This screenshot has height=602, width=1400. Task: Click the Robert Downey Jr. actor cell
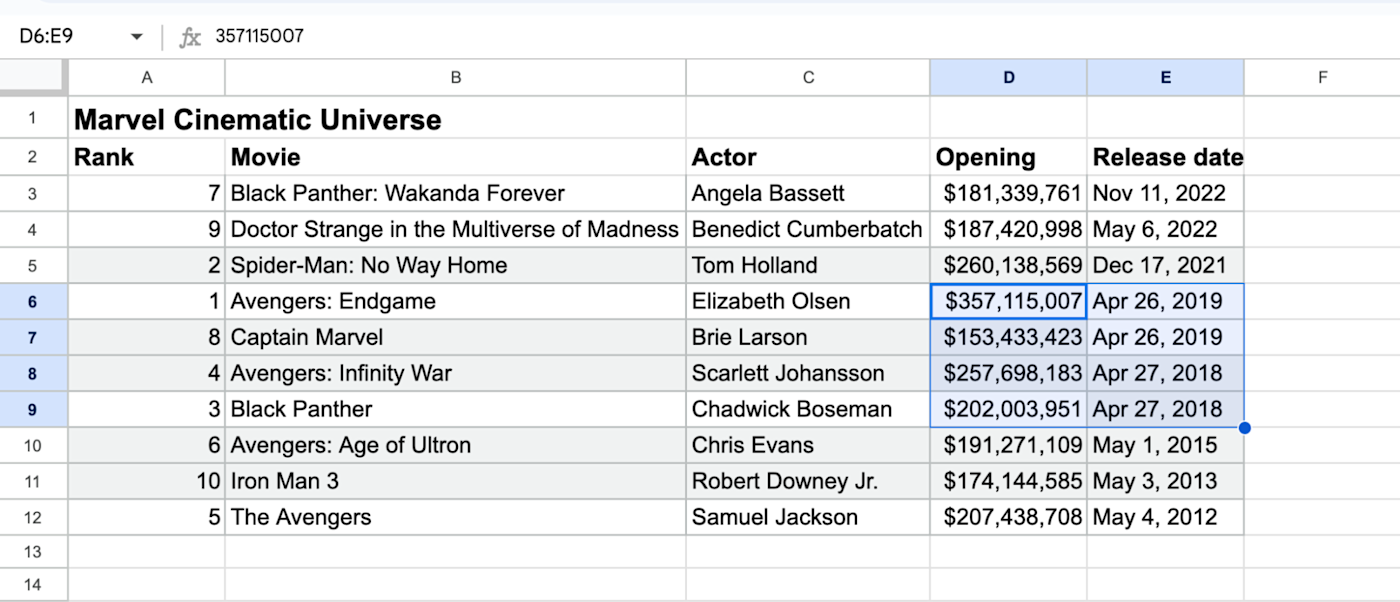[x=807, y=481]
